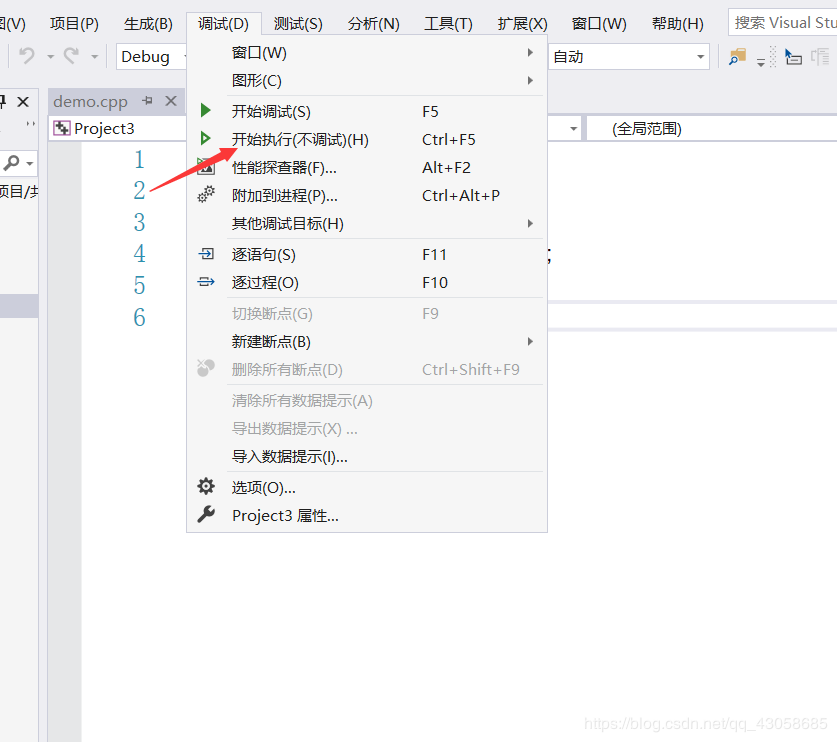
Task: Open the Debug configuration dropdown
Action: (150, 57)
